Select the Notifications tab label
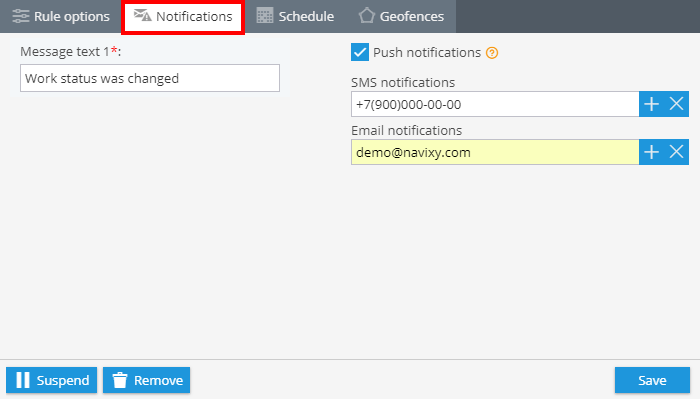 click(194, 17)
